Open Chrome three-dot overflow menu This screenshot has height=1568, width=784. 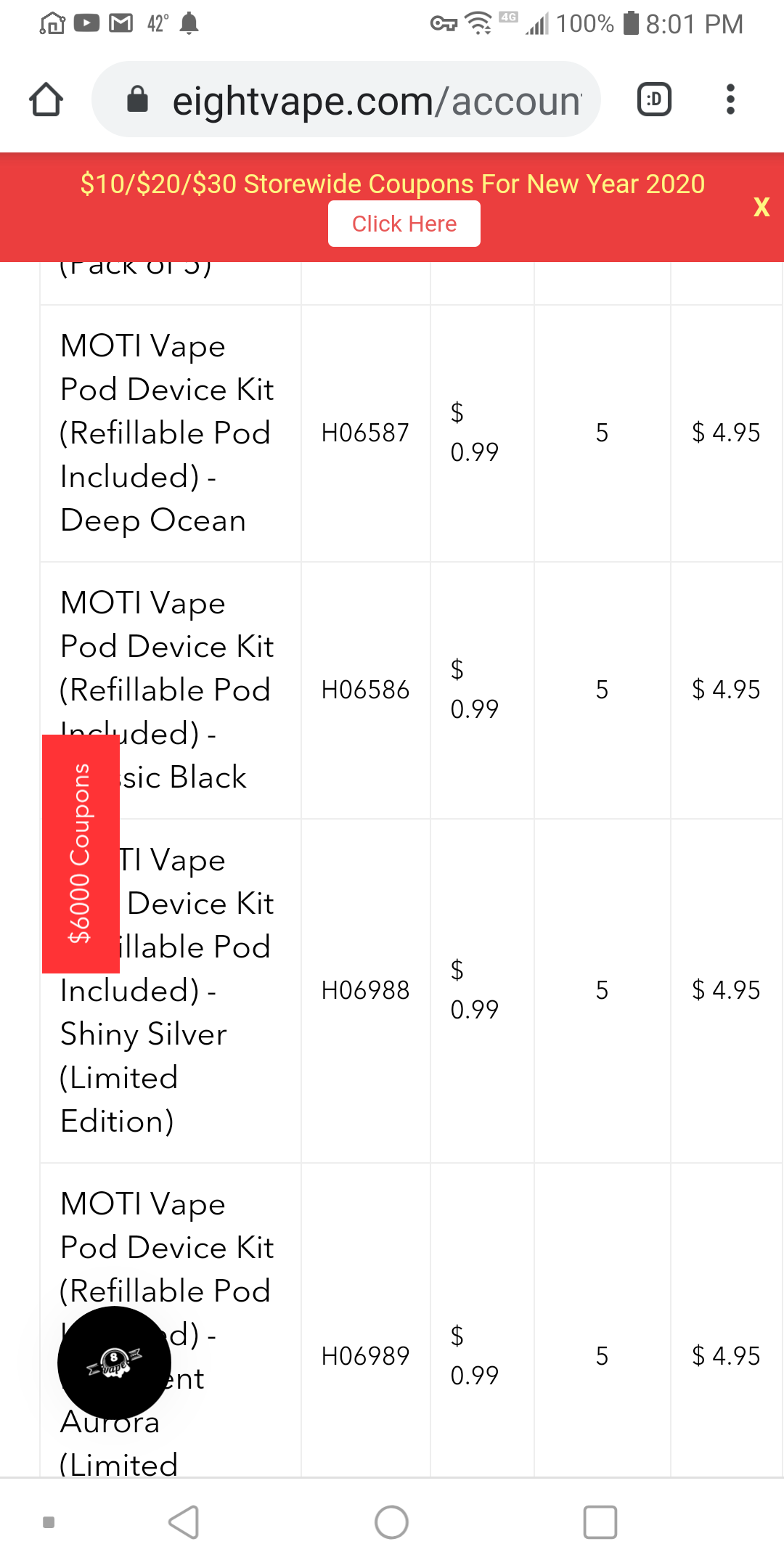click(730, 99)
